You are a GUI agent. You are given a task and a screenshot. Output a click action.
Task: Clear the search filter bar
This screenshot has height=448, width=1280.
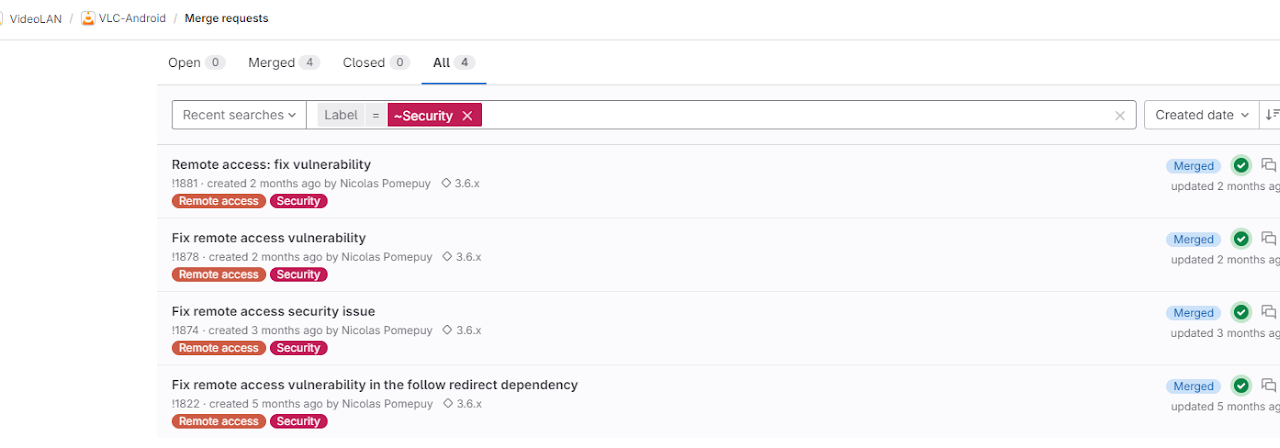tap(1120, 116)
